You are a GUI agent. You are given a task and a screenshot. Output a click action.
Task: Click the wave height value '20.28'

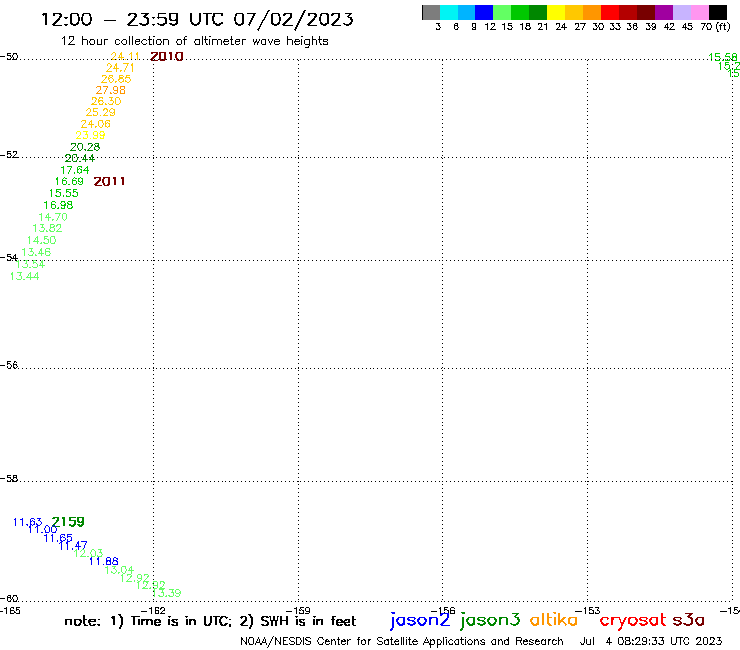(85, 147)
